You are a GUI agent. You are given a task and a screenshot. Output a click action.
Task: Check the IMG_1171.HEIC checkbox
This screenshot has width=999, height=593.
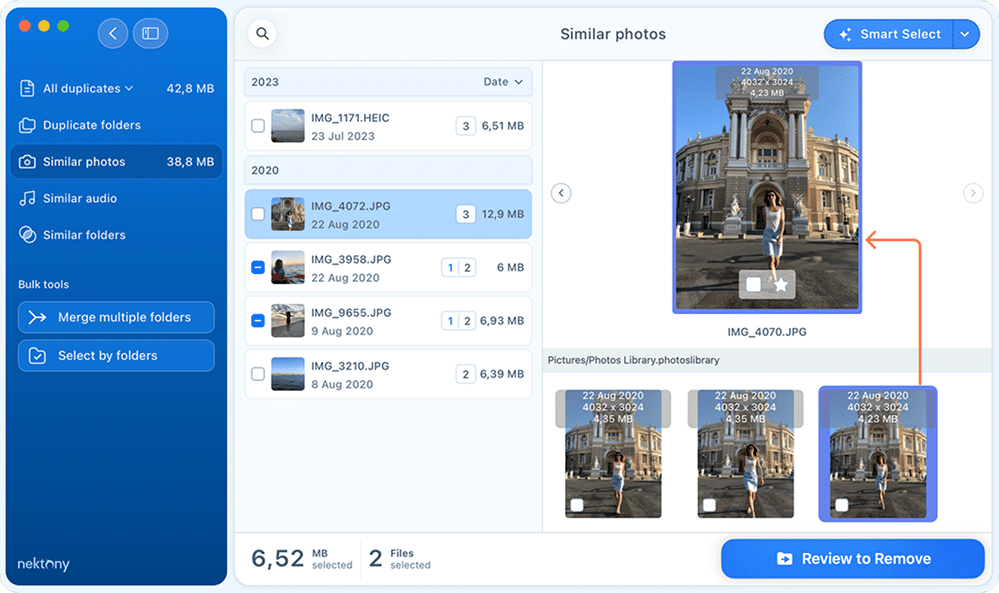click(257, 125)
